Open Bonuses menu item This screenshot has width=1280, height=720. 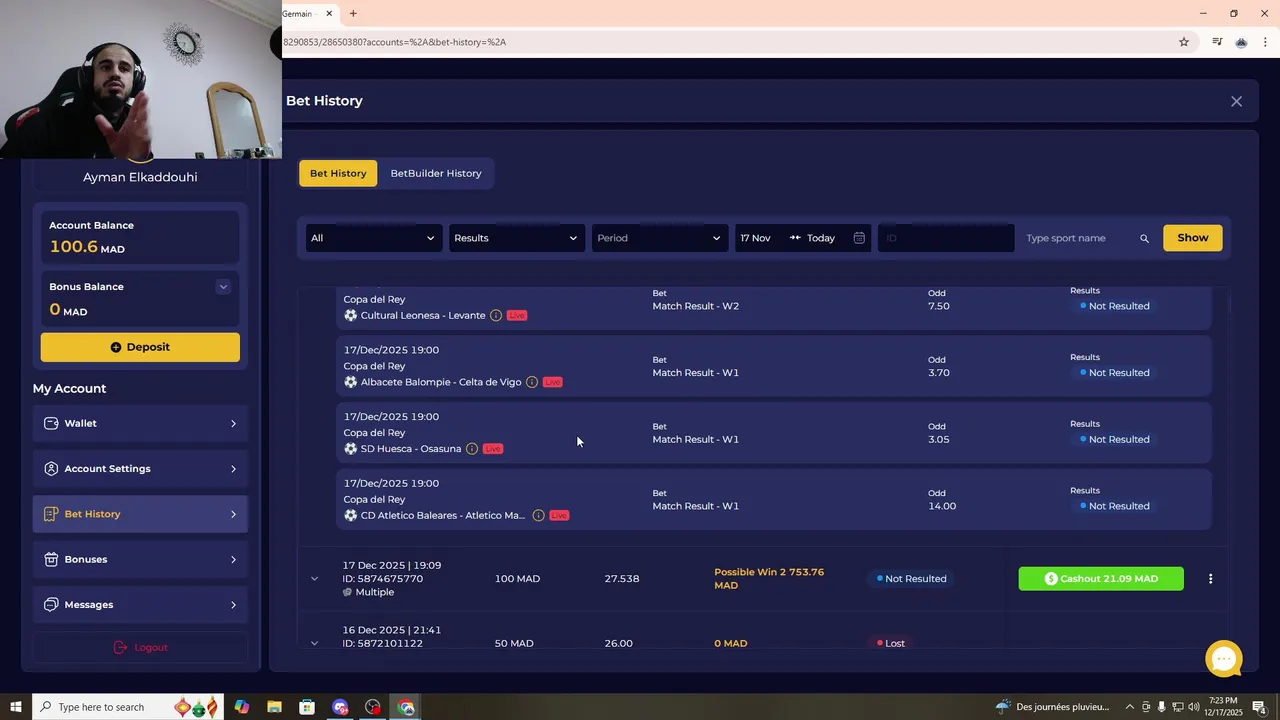tap(140, 559)
